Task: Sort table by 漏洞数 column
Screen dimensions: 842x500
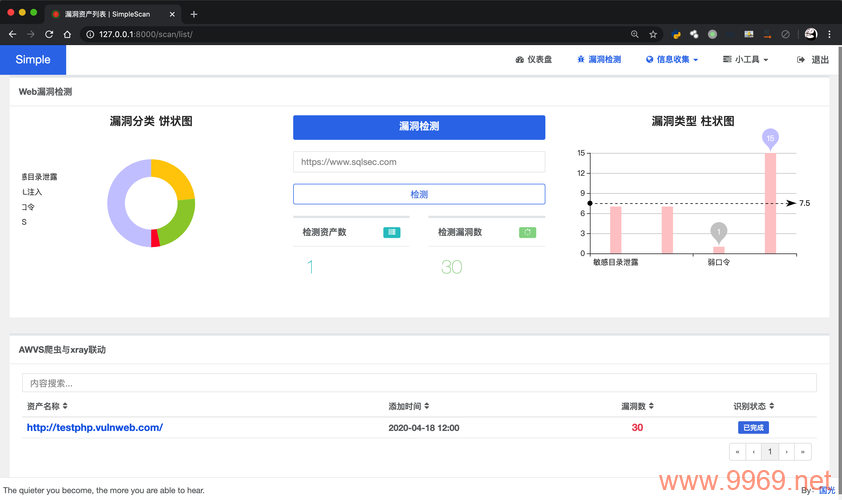Action: pos(637,407)
